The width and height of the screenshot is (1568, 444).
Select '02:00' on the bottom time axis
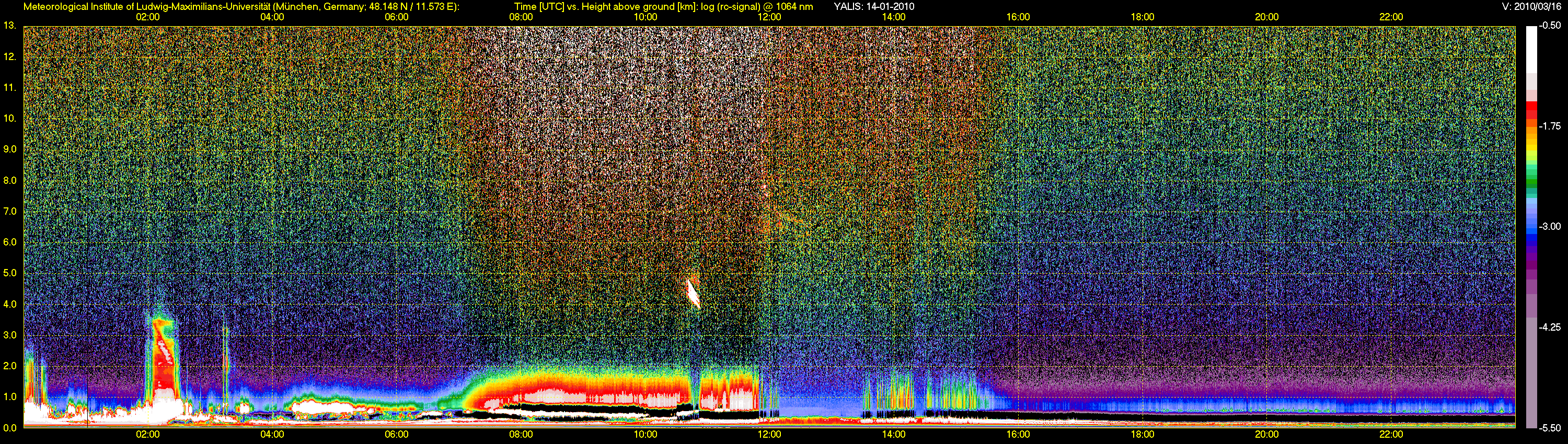148,434
